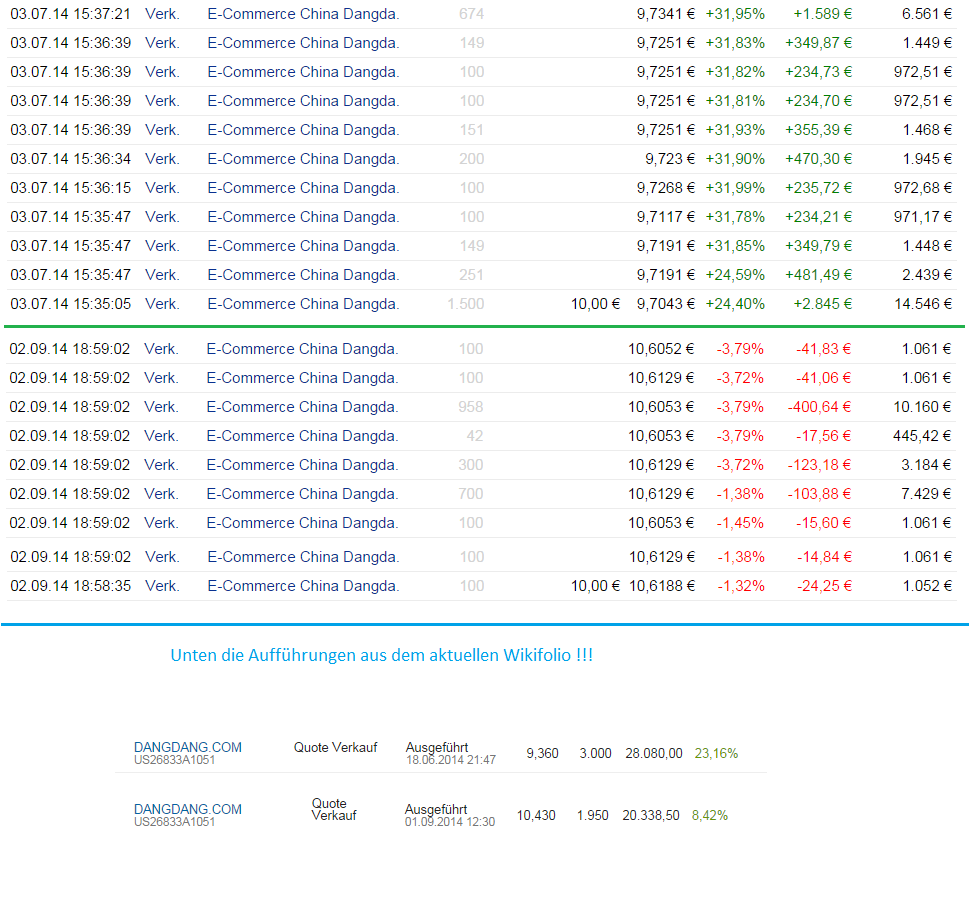Click the Quote Verkauf label of the 18.06.2014 trade
969x914 pixels.
click(x=335, y=746)
